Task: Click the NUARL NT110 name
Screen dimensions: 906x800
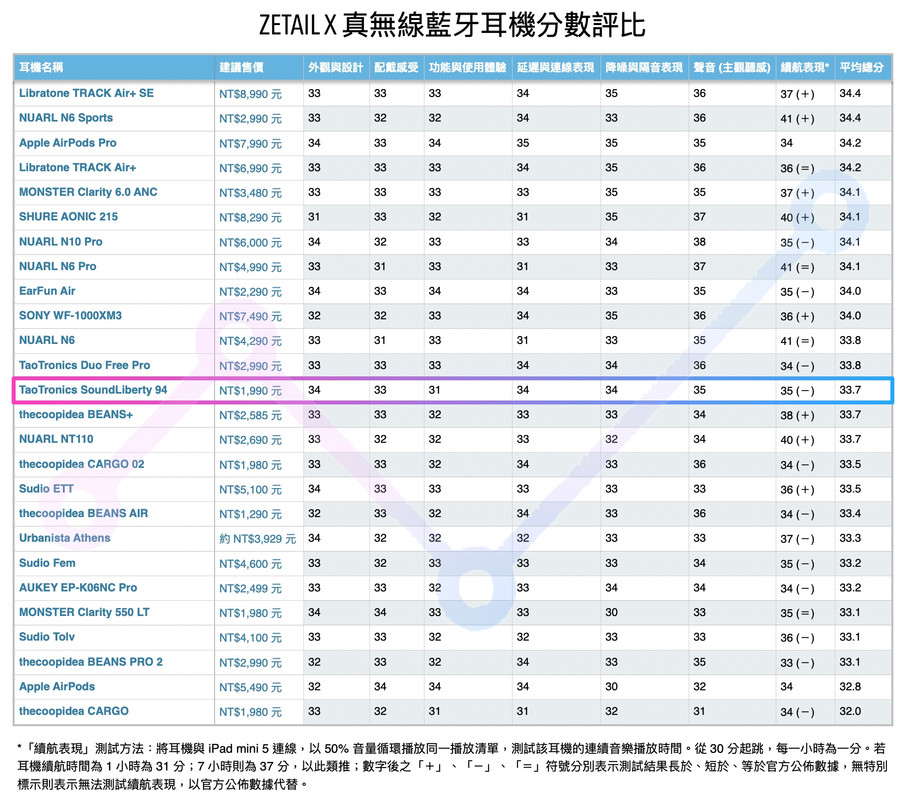Action: [56, 439]
